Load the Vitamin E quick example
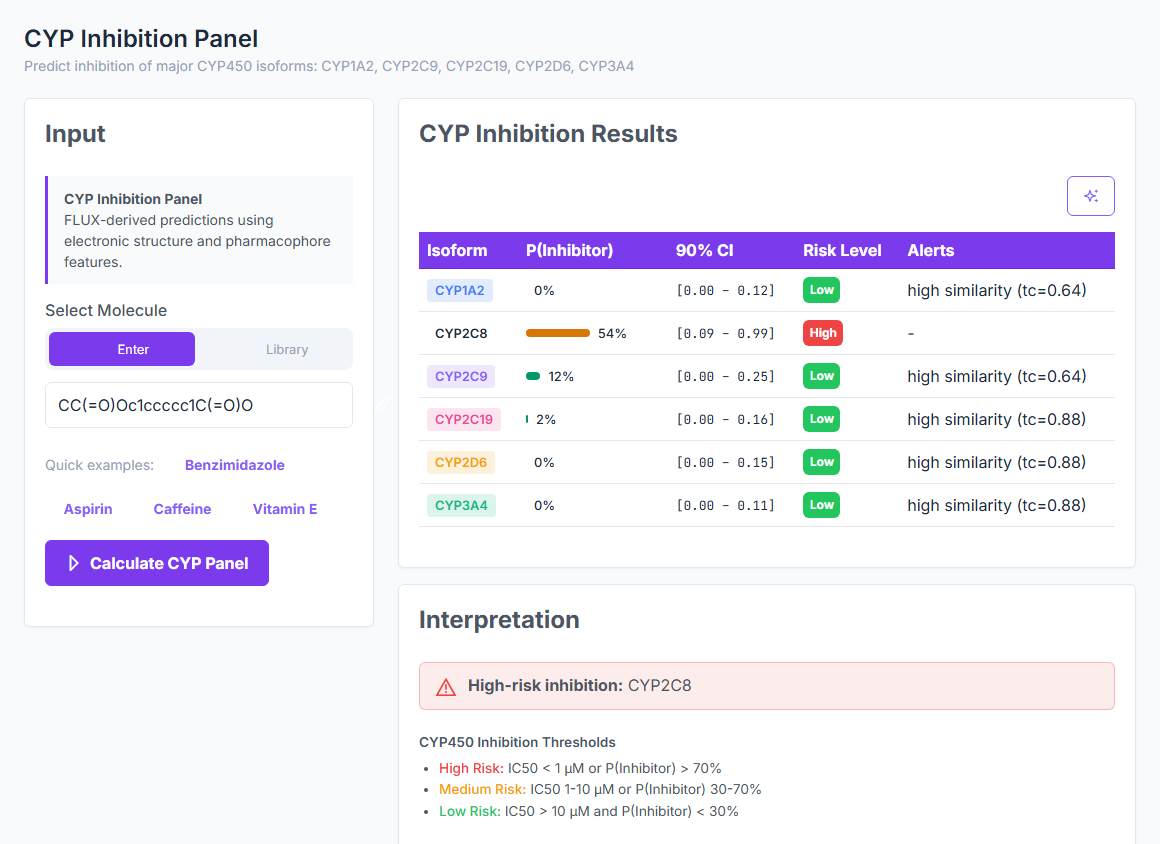The height and width of the screenshot is (844, 1160). [285, 509]
